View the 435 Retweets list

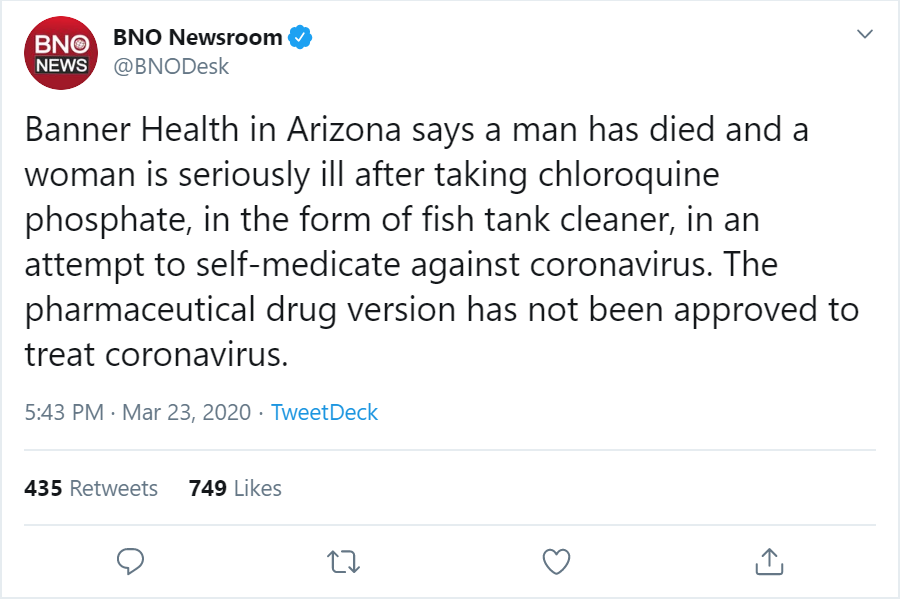pos(91,488)
